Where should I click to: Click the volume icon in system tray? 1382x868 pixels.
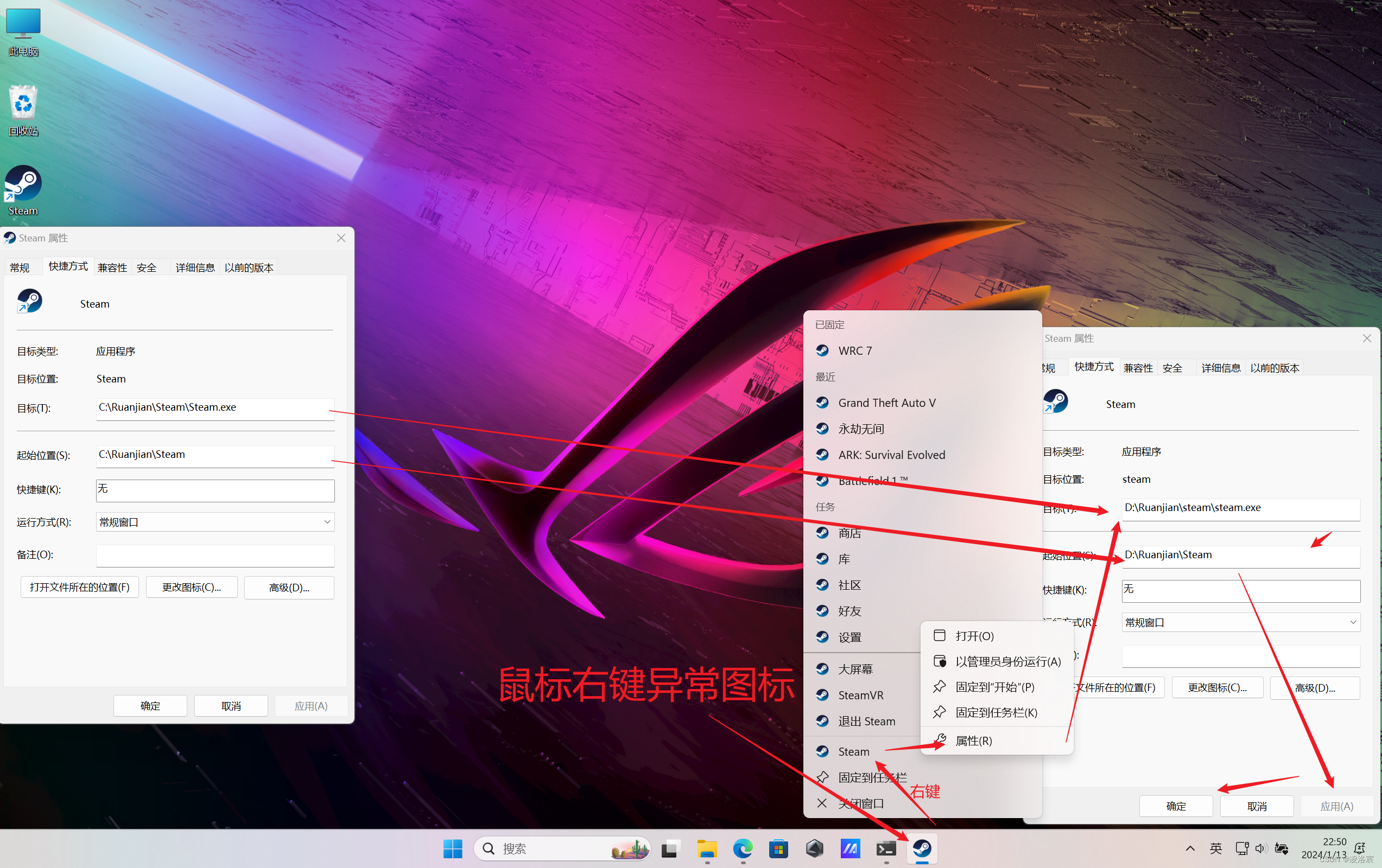(x=1260, y=848)
